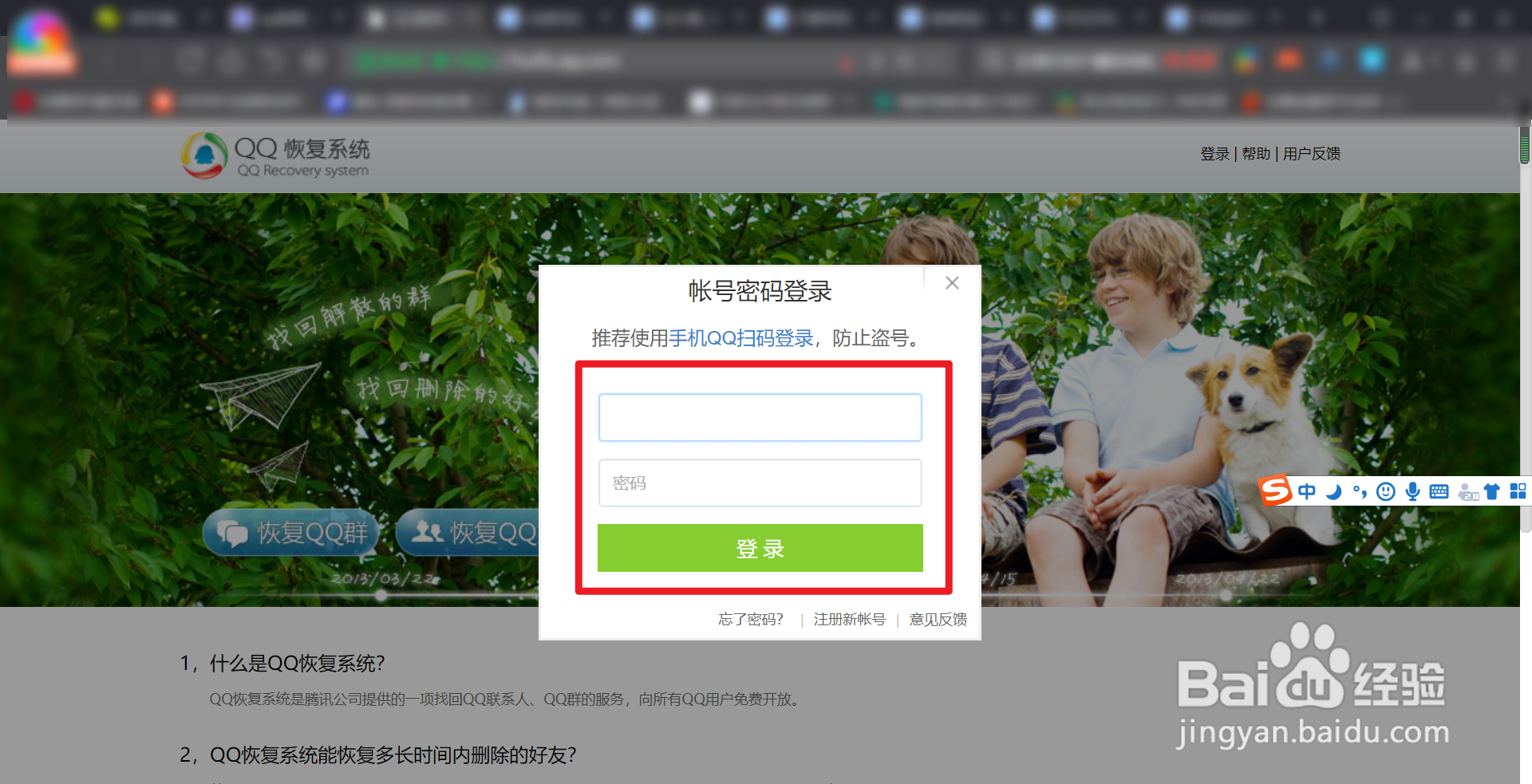Image resolution: width=1532 pixels, height=784 pixels.
Task: Click the QQ account number input field
Action: click(760, 417)
